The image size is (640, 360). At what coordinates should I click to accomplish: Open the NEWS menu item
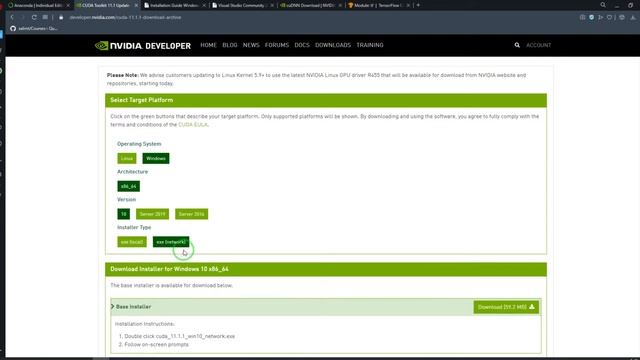(251, 45)
